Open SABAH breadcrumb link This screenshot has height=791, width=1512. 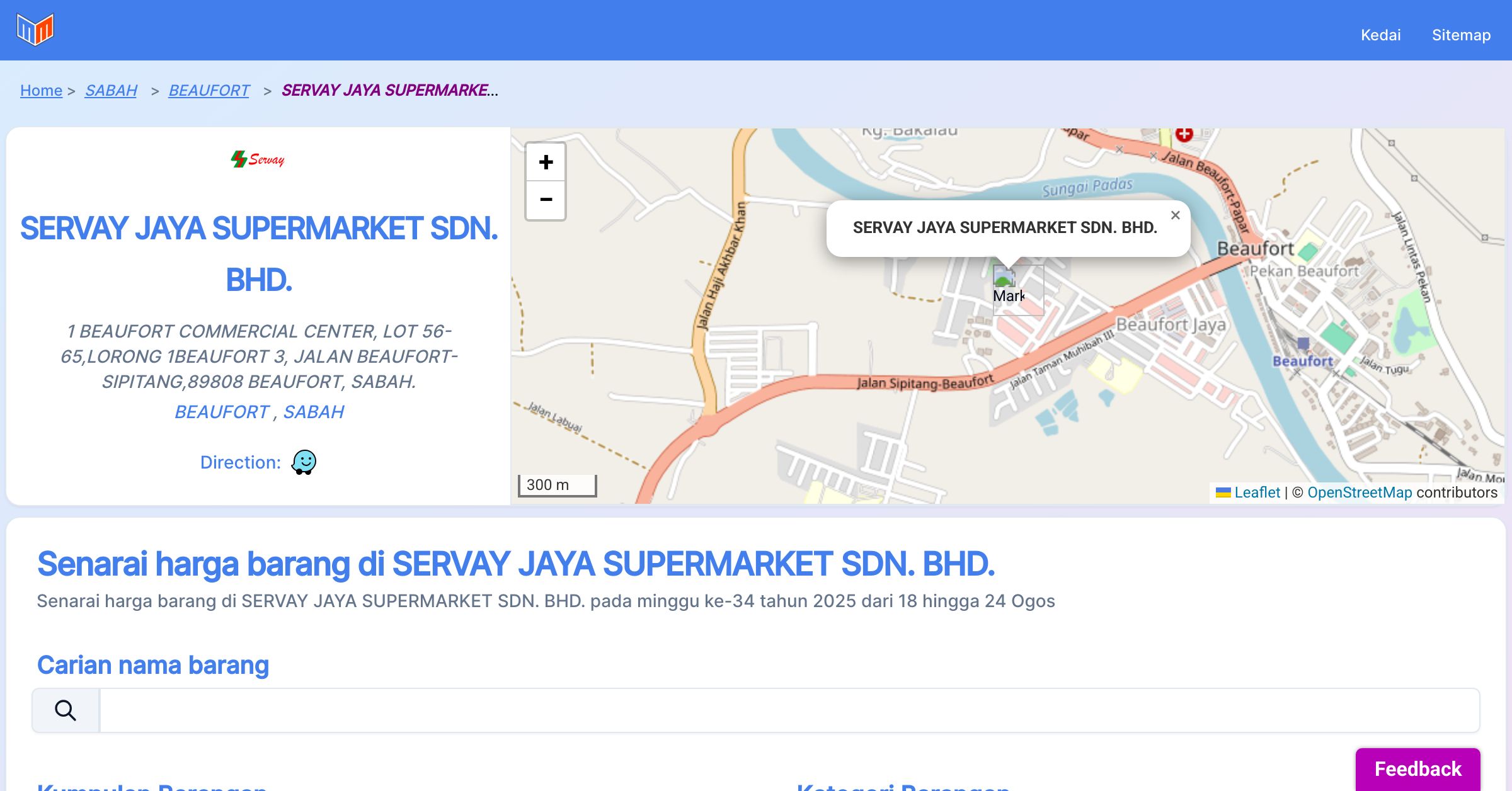coord(111,91)
